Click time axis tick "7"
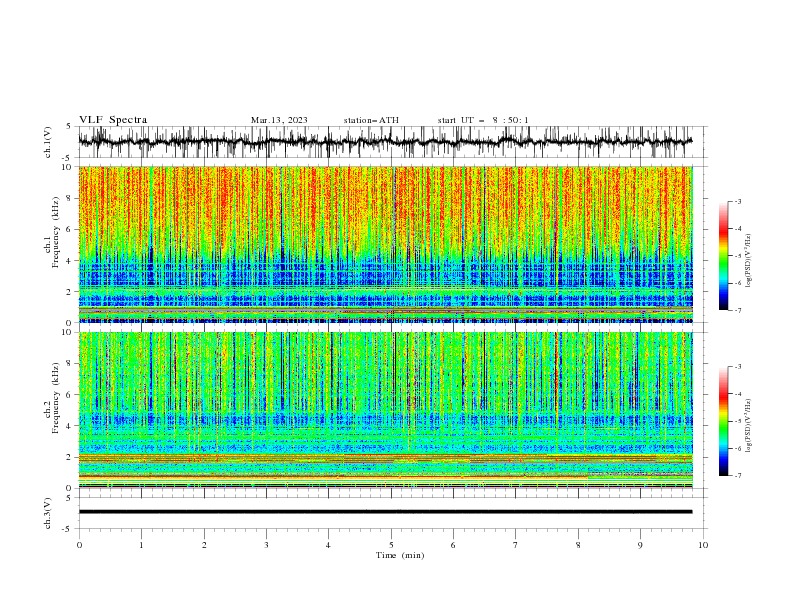Image resolution: width=792 pixels, height=612 pixels. click(x=516, y=545)
